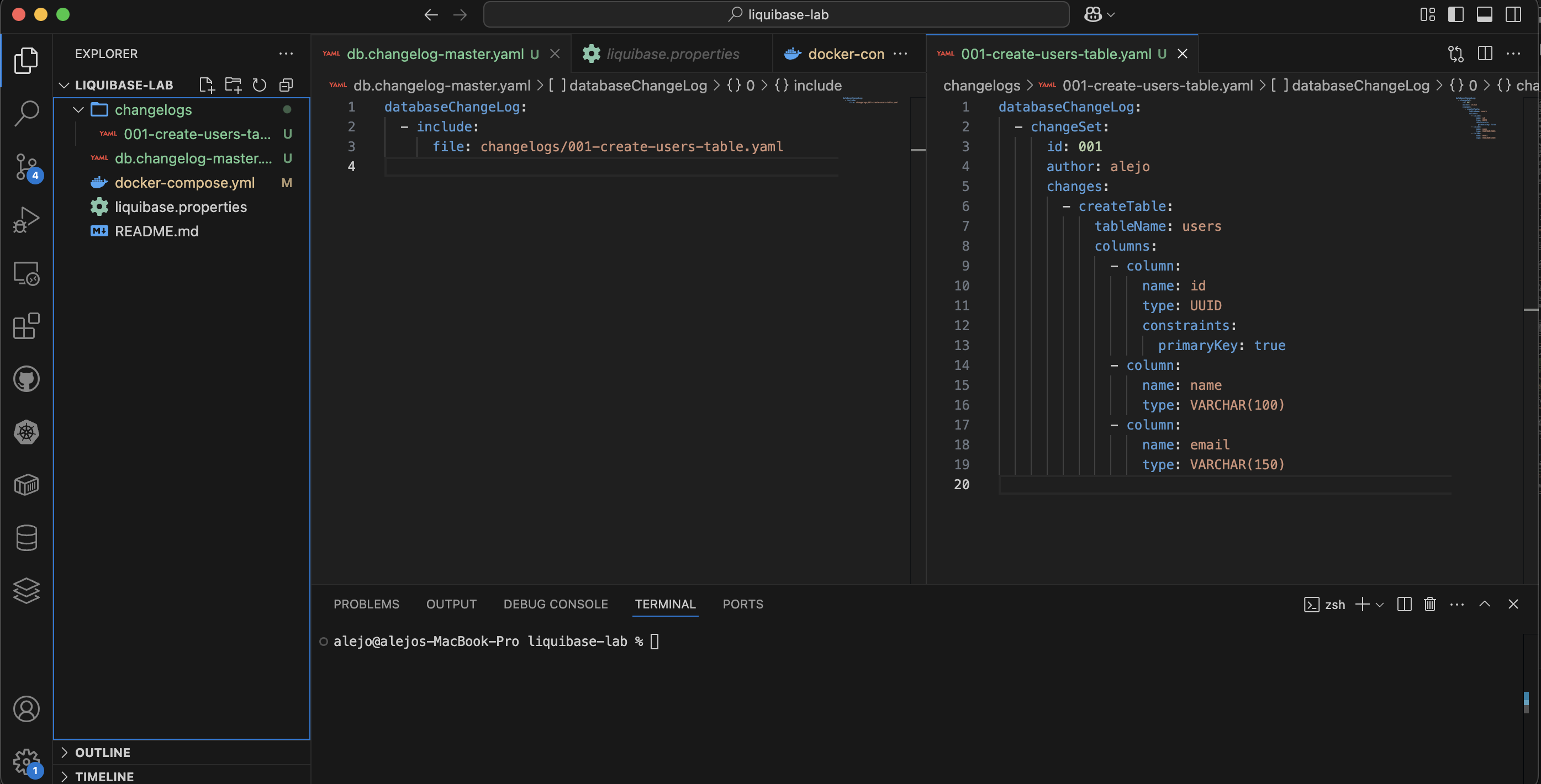This screenshot has height=784, width=1541.
Task: Switch to DEBUG CONSOLE panel tab
Action: point(555,604)
